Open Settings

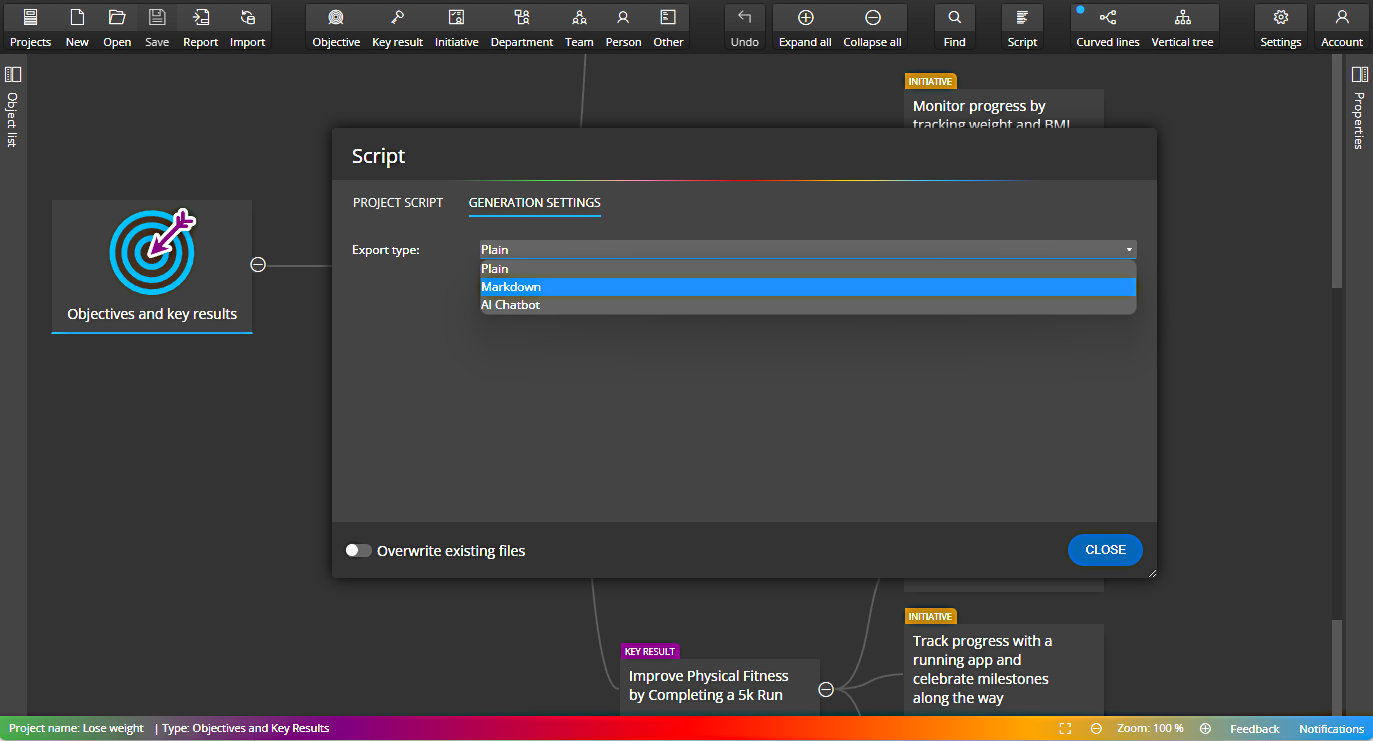click(x=1280, y=27)
